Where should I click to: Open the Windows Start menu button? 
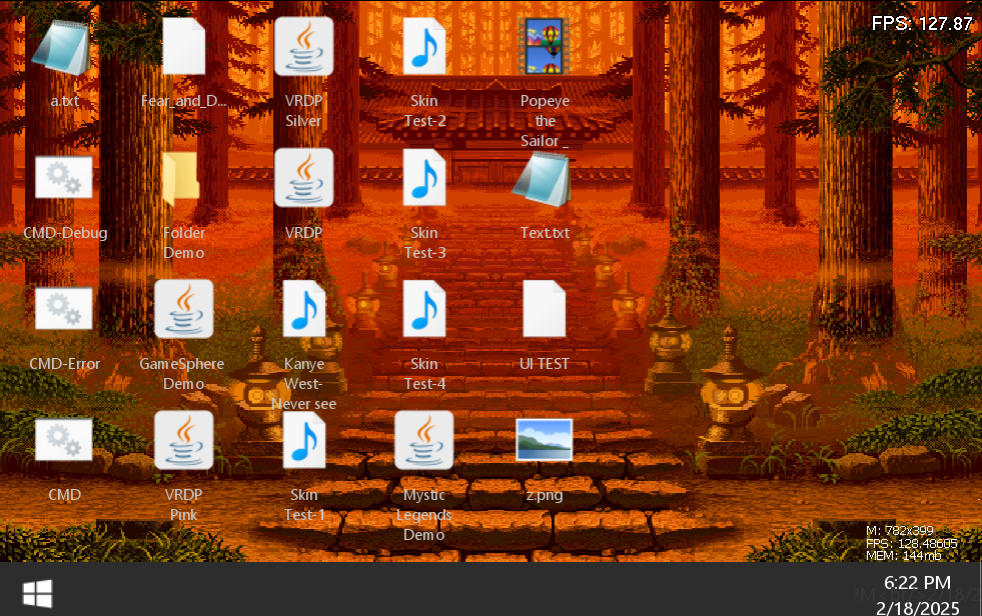pos(37,594)
